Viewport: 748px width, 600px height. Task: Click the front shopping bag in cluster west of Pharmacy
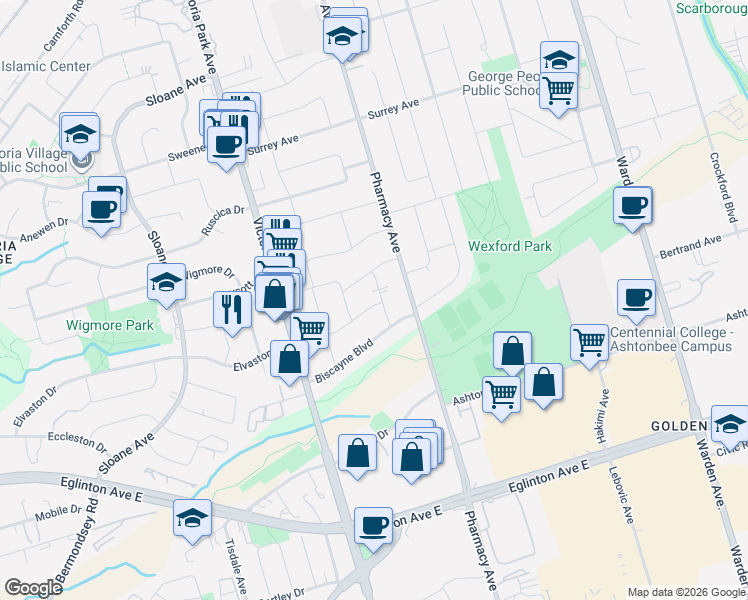(412, 458)
